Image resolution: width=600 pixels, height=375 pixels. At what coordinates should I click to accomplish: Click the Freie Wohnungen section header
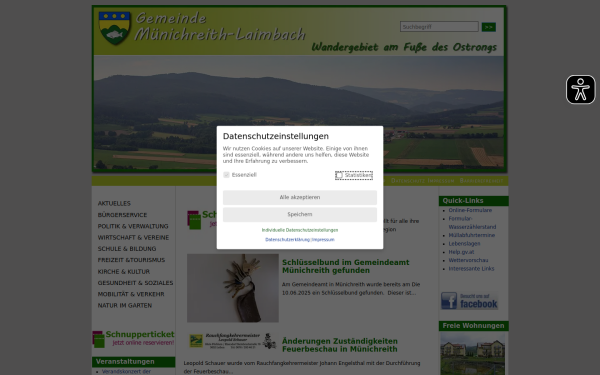(473, 326)
